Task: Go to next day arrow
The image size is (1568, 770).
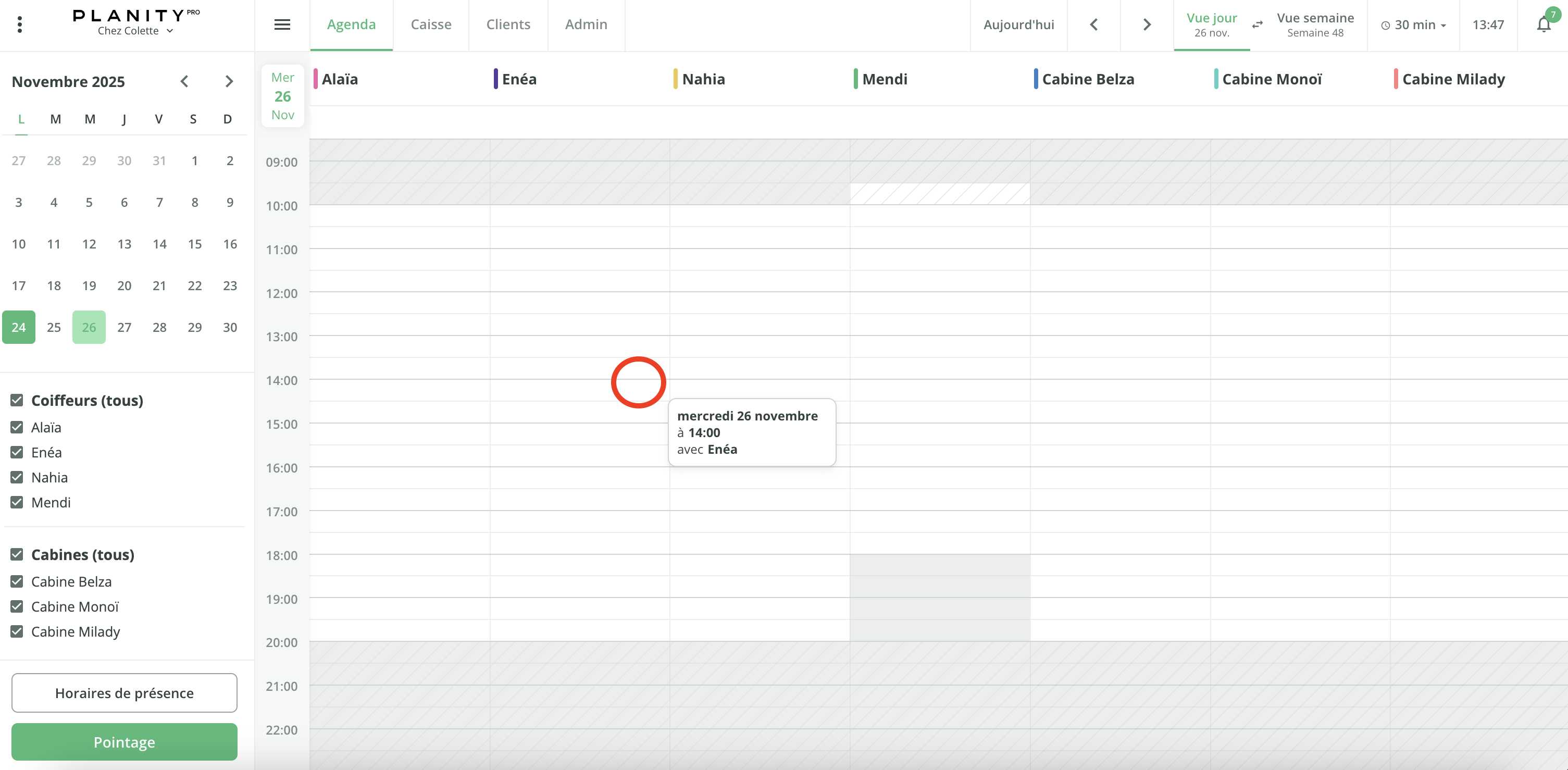Action: pyautogui.click(x=1147, y=24)
